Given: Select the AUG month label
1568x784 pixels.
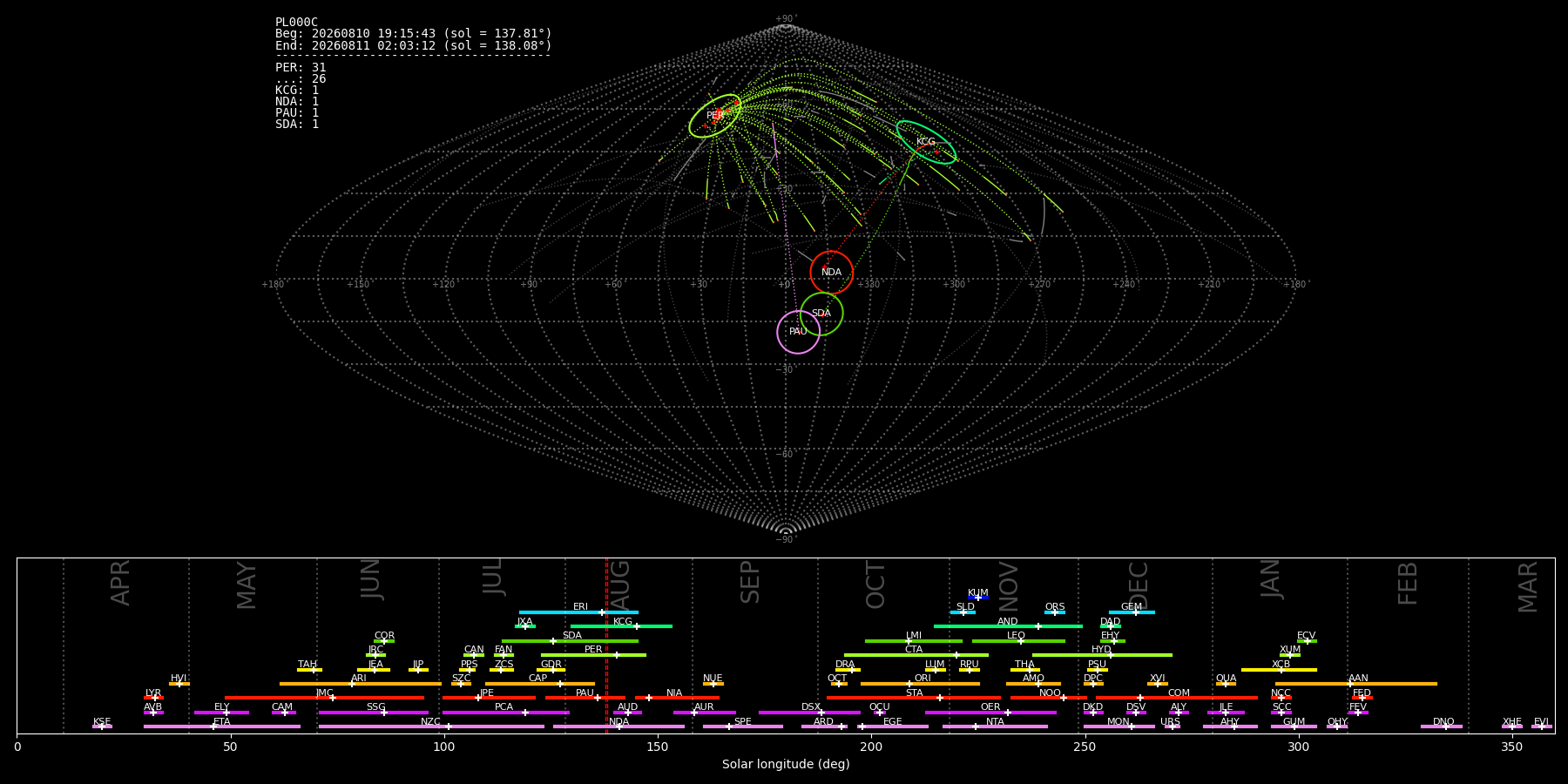Looking at the screenshot, I should pyautogui.click(x=620, y=586).
